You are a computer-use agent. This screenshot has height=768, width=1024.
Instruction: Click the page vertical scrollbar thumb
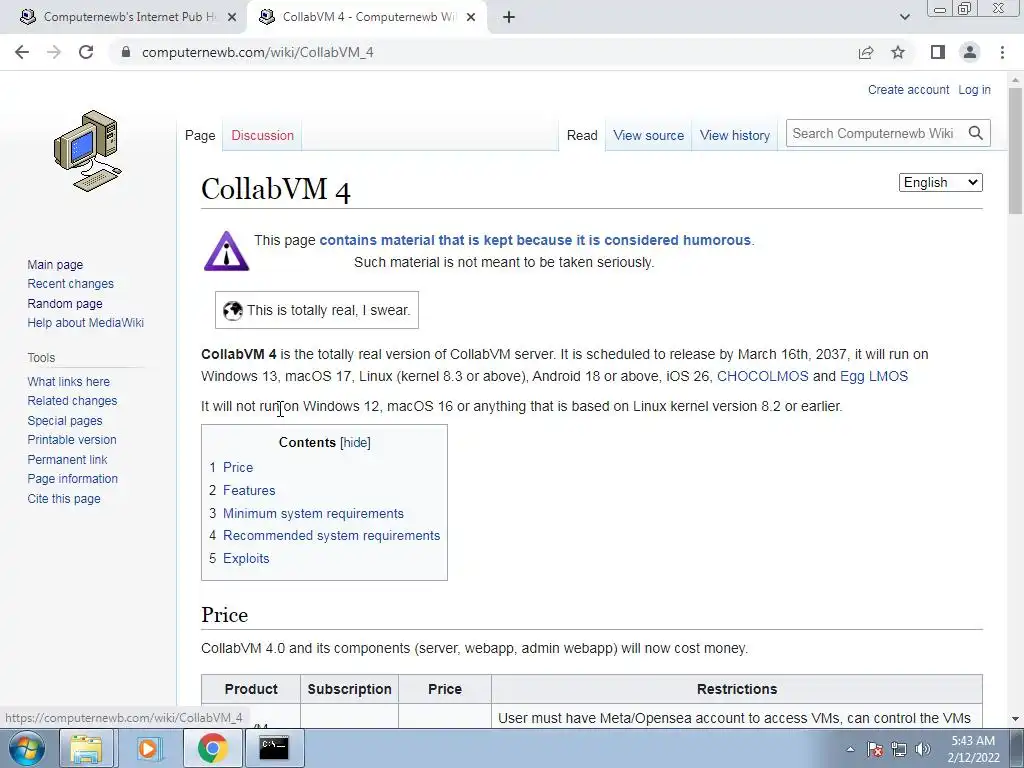[1015, 150]
